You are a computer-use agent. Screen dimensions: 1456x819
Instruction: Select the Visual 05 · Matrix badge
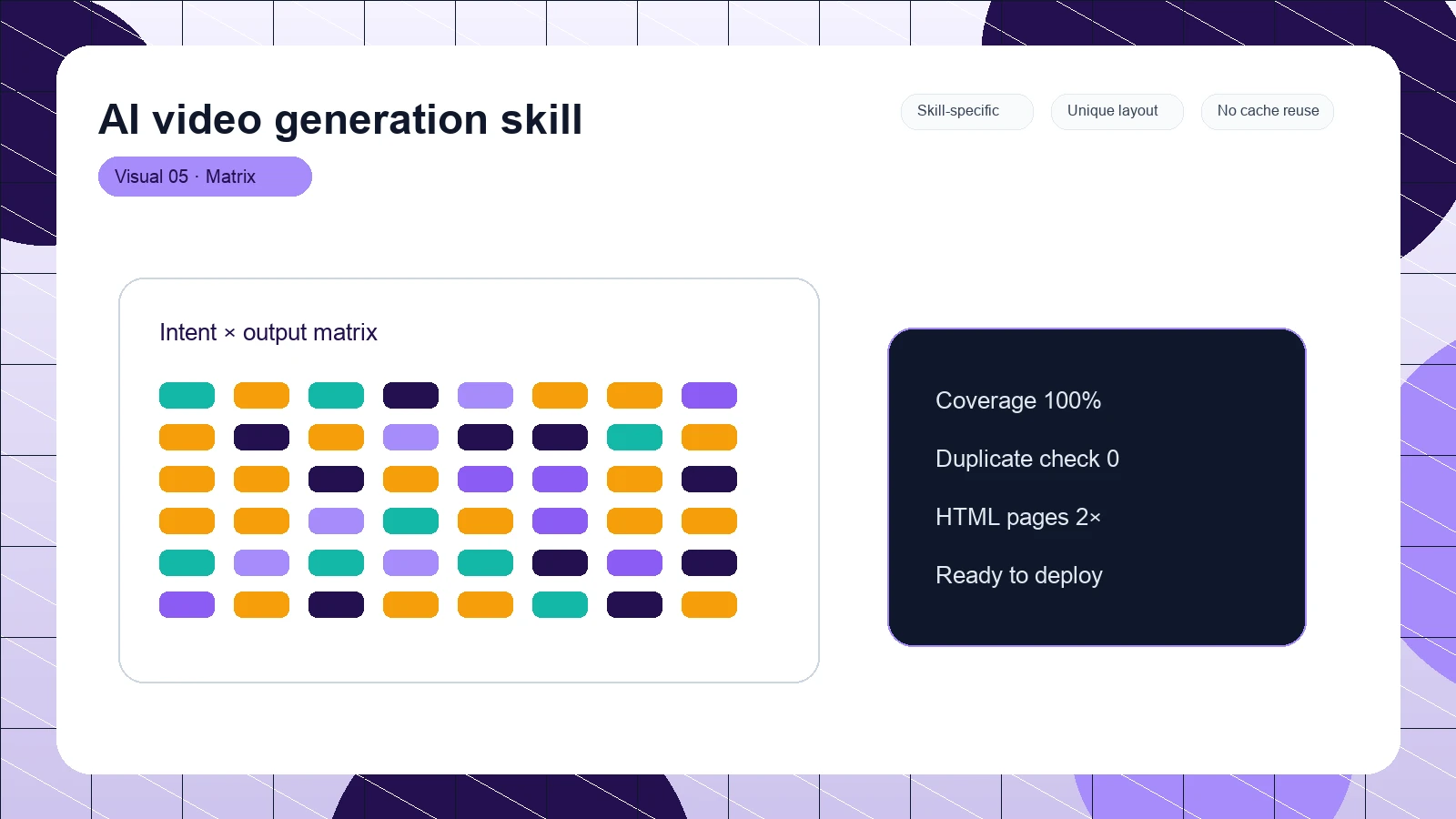(x=205, y=177)
